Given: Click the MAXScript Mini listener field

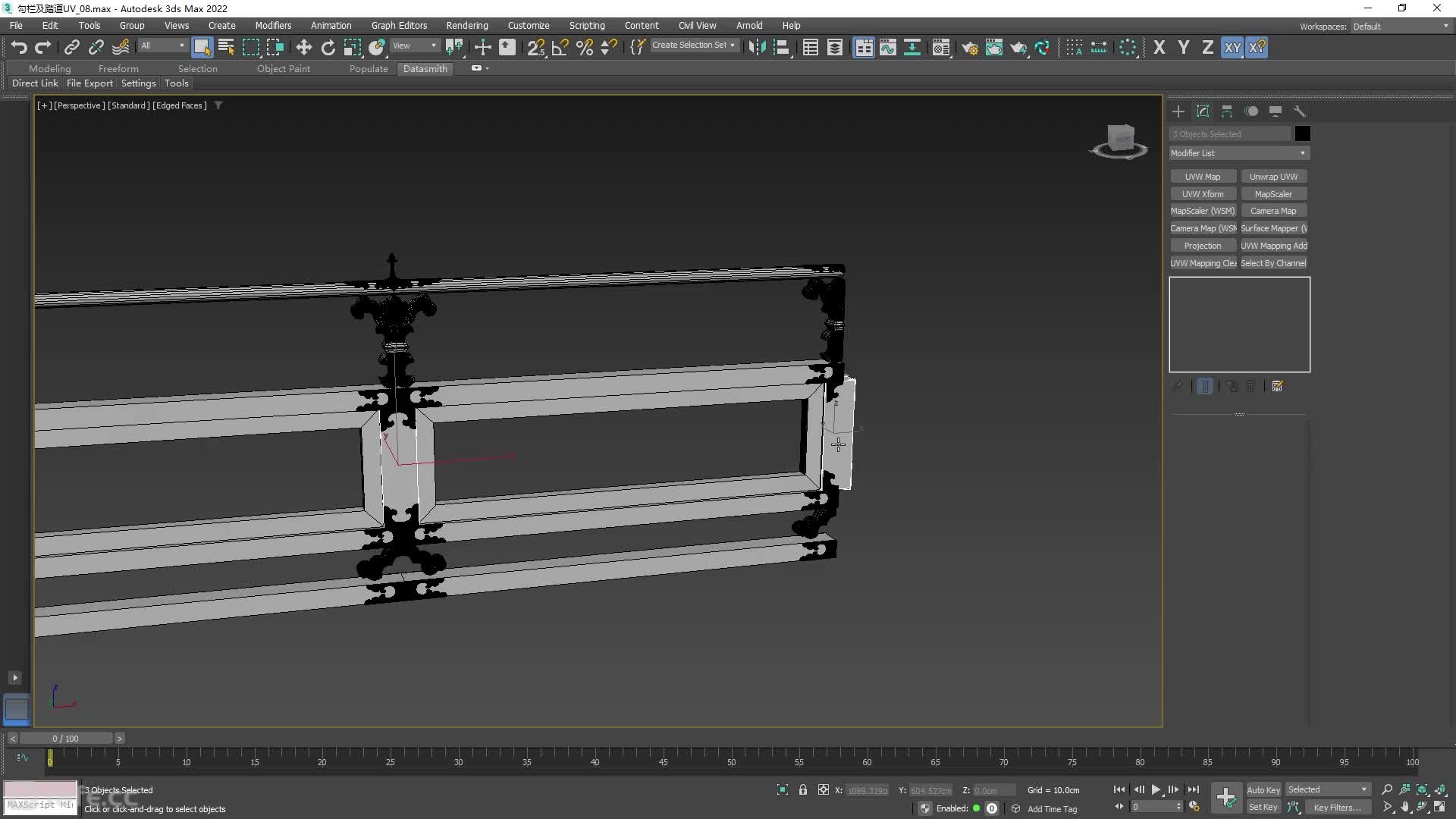Looking at the screenshot, I should (x=40, y=805).
